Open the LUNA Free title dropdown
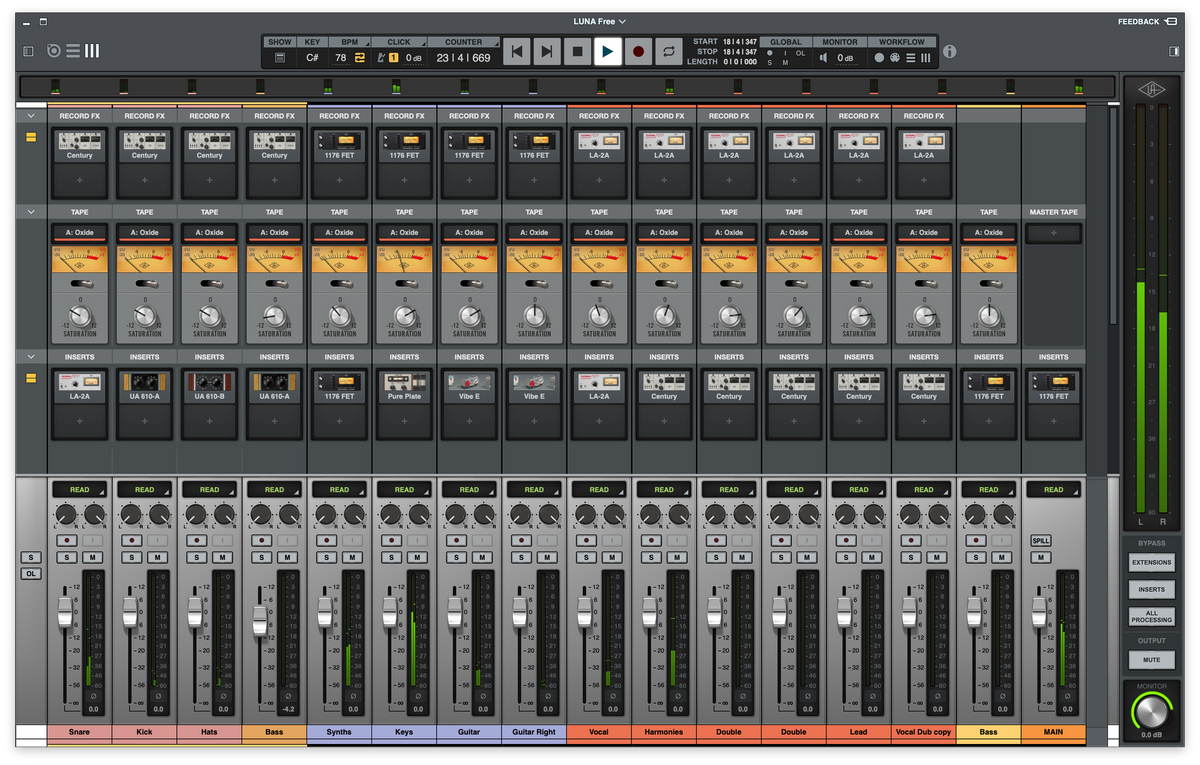This screenshot has height=765, width=1200. [x=600, y=21]
